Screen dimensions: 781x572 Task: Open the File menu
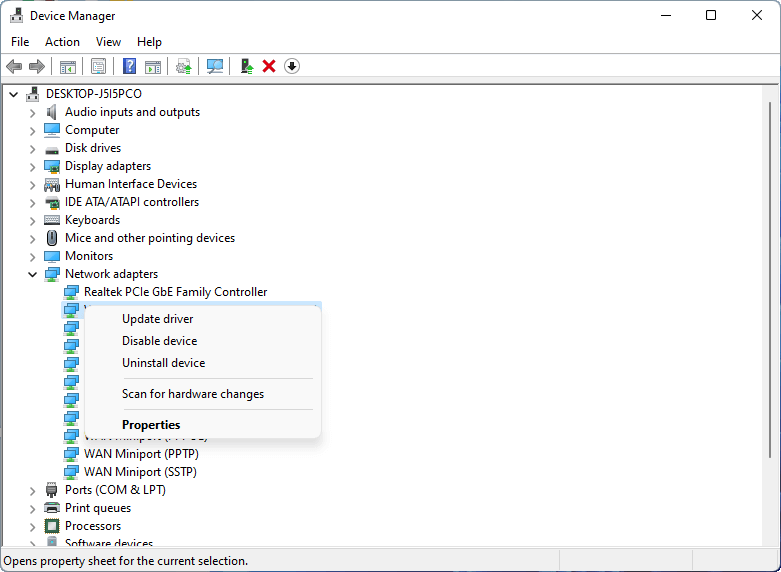coord(20,42)
